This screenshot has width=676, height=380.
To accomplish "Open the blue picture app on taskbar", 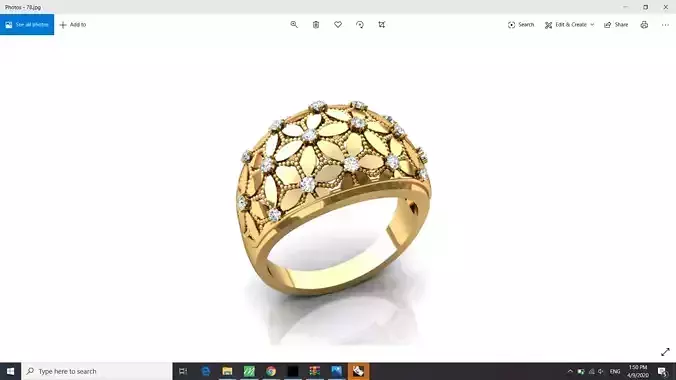I will [336, 371].
